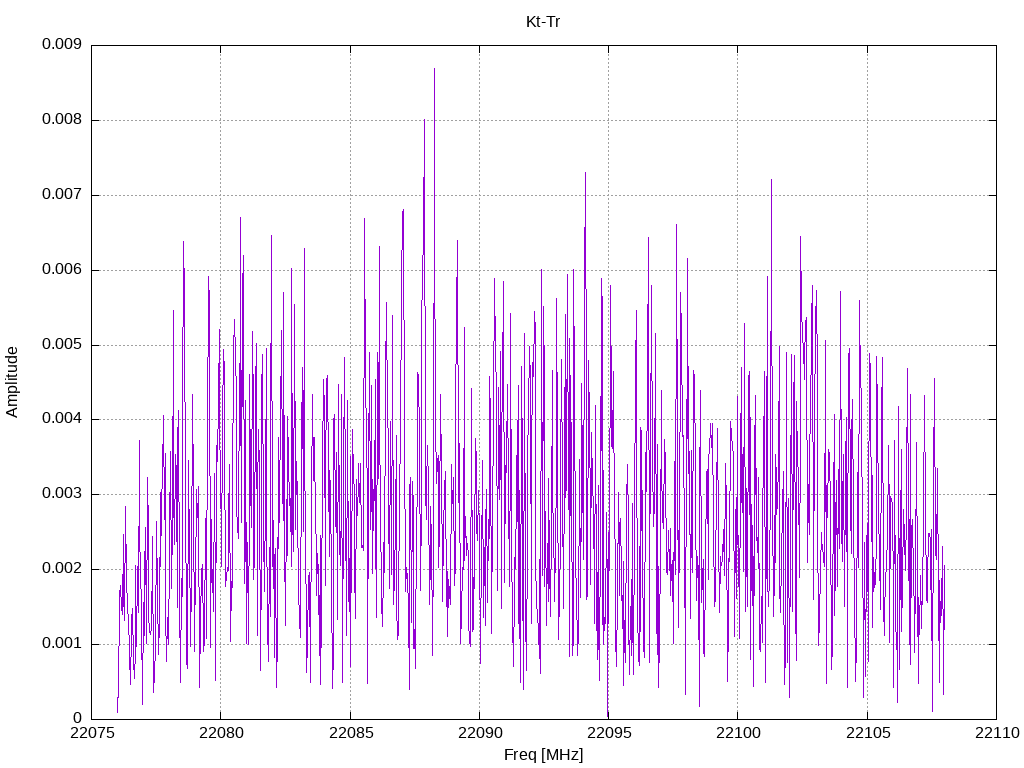Click the y-axis value 0.009
Image resolution: width=1024 pixels, height=768 pixels.
click(x=62, y=44)
